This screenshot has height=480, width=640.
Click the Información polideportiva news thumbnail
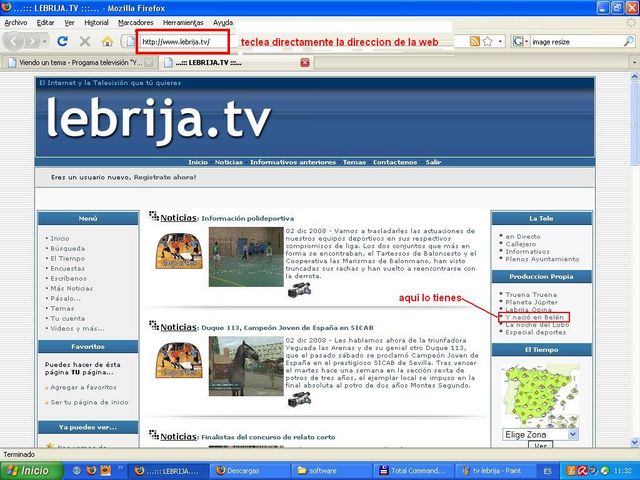pos(246,257)
